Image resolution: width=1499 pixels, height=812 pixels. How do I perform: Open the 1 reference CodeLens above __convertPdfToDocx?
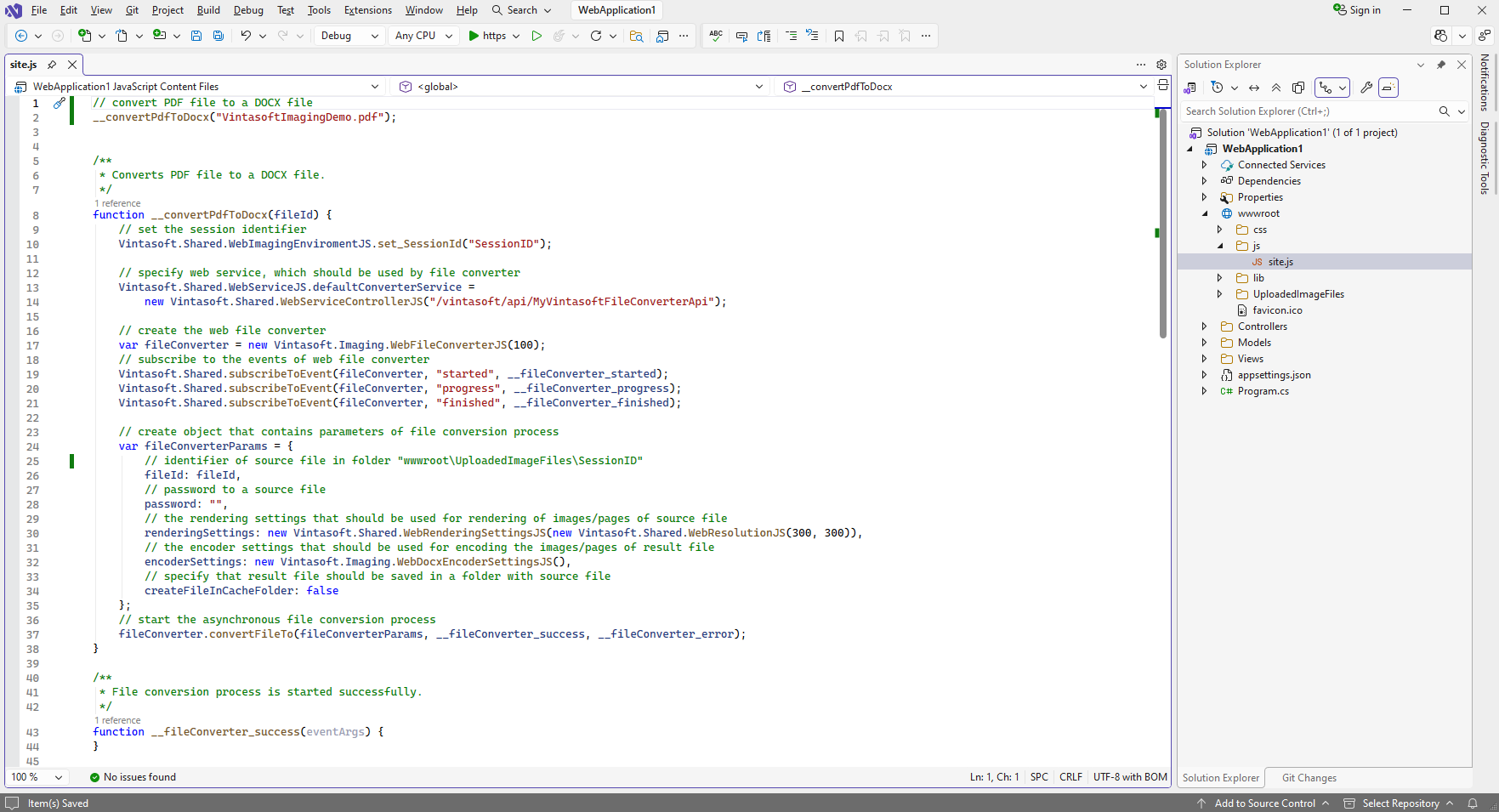[x=117, y=203]
